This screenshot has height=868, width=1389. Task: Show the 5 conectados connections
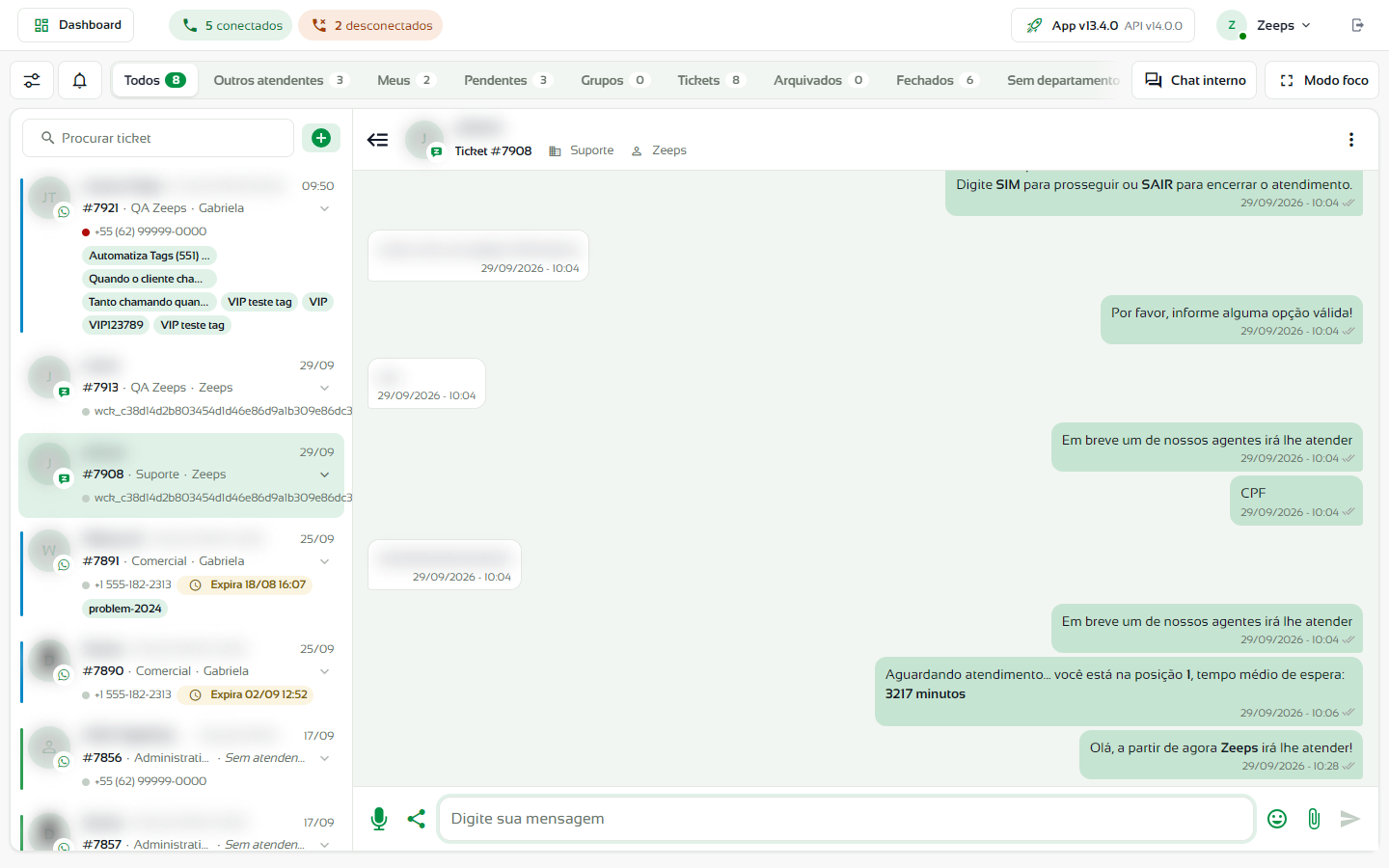pos(231,25)
